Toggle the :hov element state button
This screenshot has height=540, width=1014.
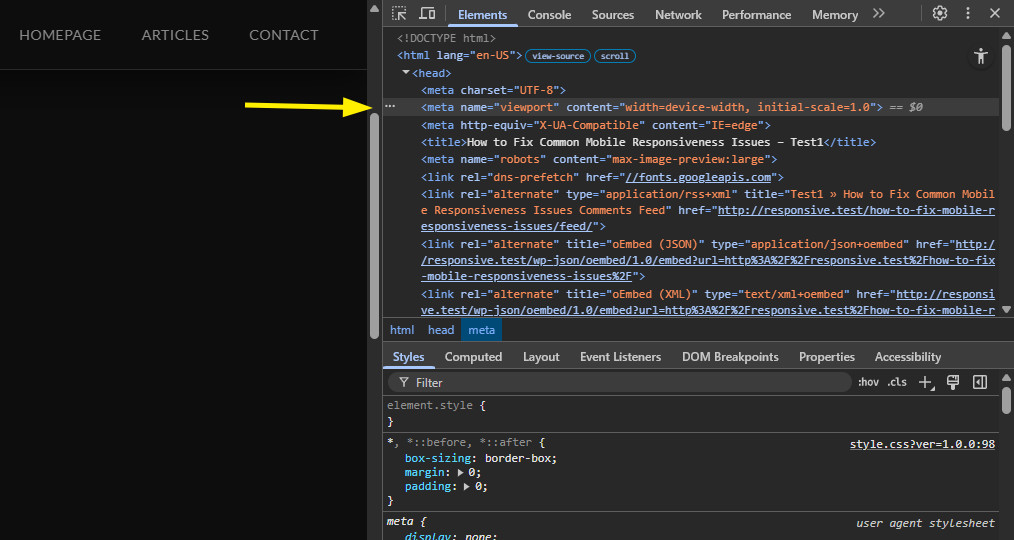click(x=868, y=382)
